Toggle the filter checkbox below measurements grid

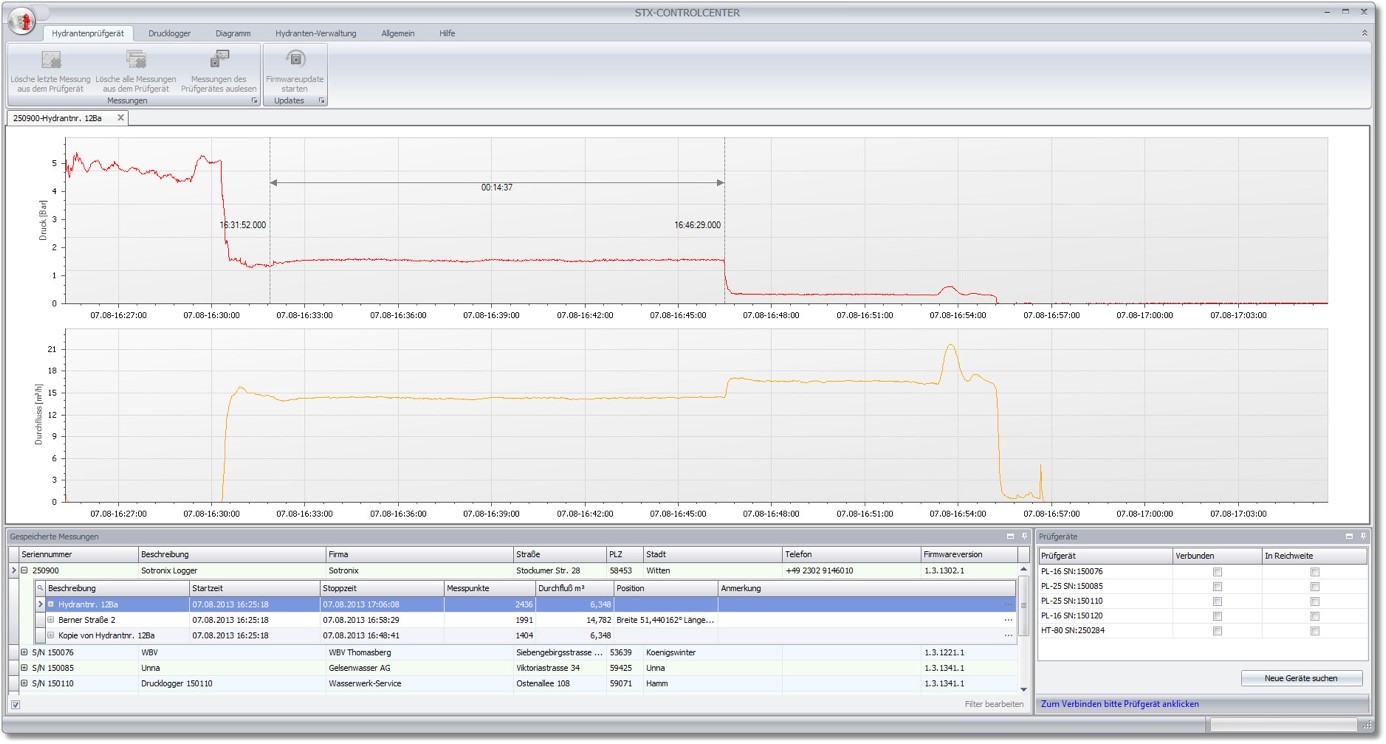point(15,704)
